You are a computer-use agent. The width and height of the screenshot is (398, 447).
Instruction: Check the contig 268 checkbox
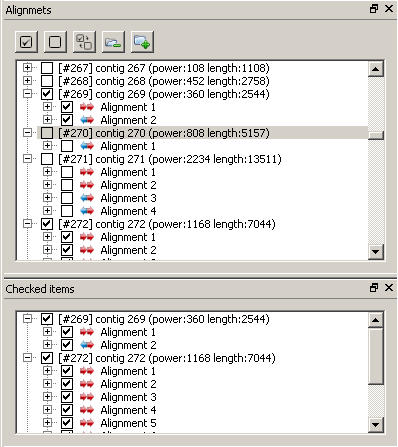click(x=47, y=81)
